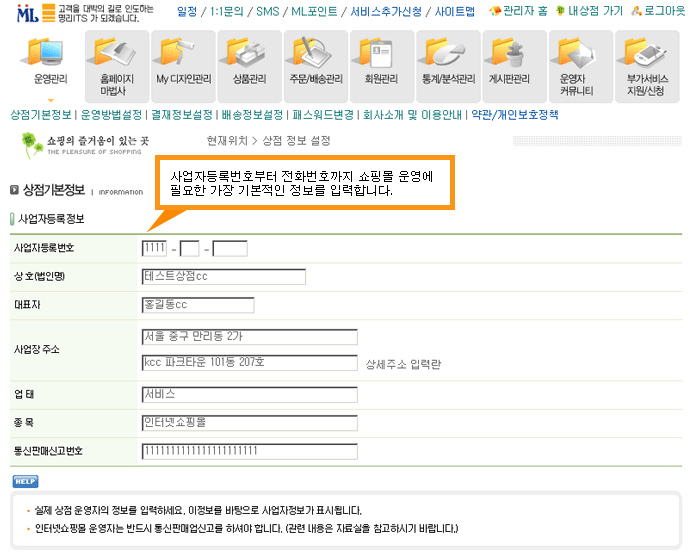Select the 배송정보설정 submenu item

pos(252,115)
